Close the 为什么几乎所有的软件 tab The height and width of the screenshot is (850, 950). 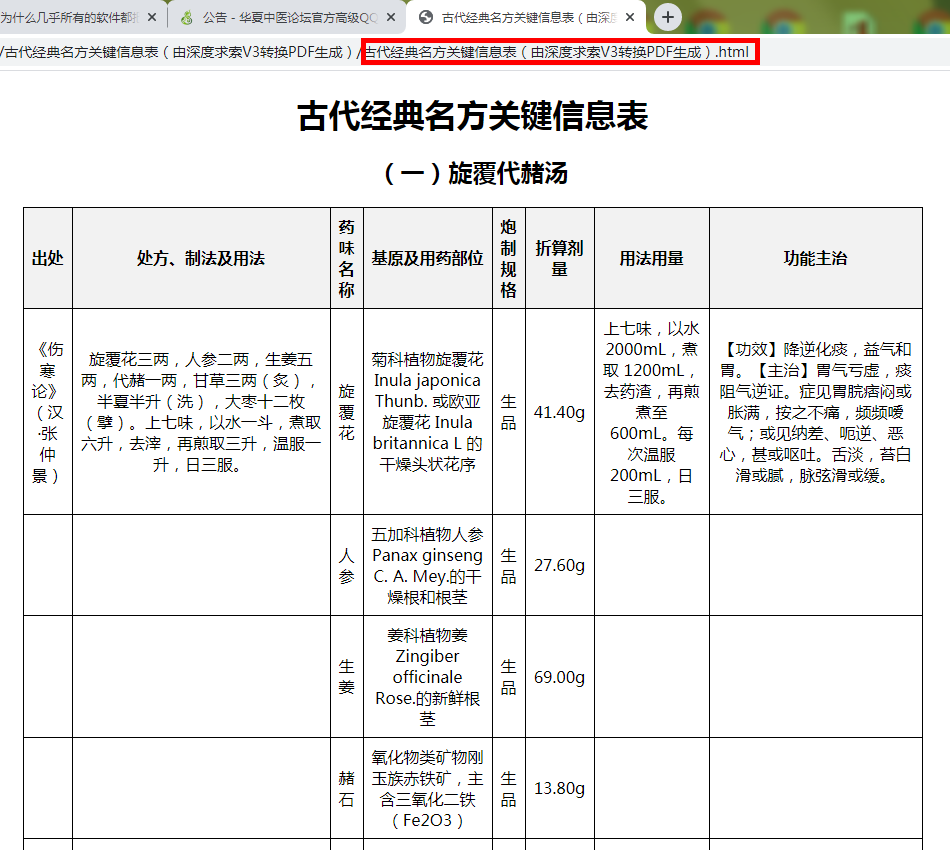click(152, 17)
